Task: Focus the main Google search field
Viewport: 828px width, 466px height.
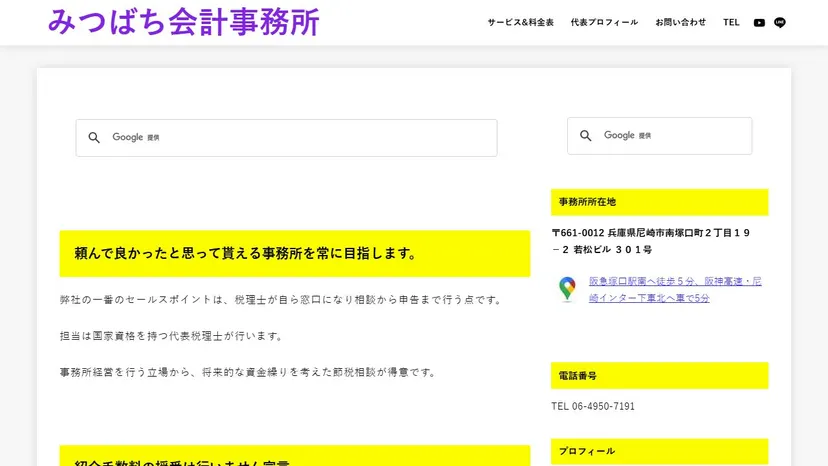Action: coord(286,137)
